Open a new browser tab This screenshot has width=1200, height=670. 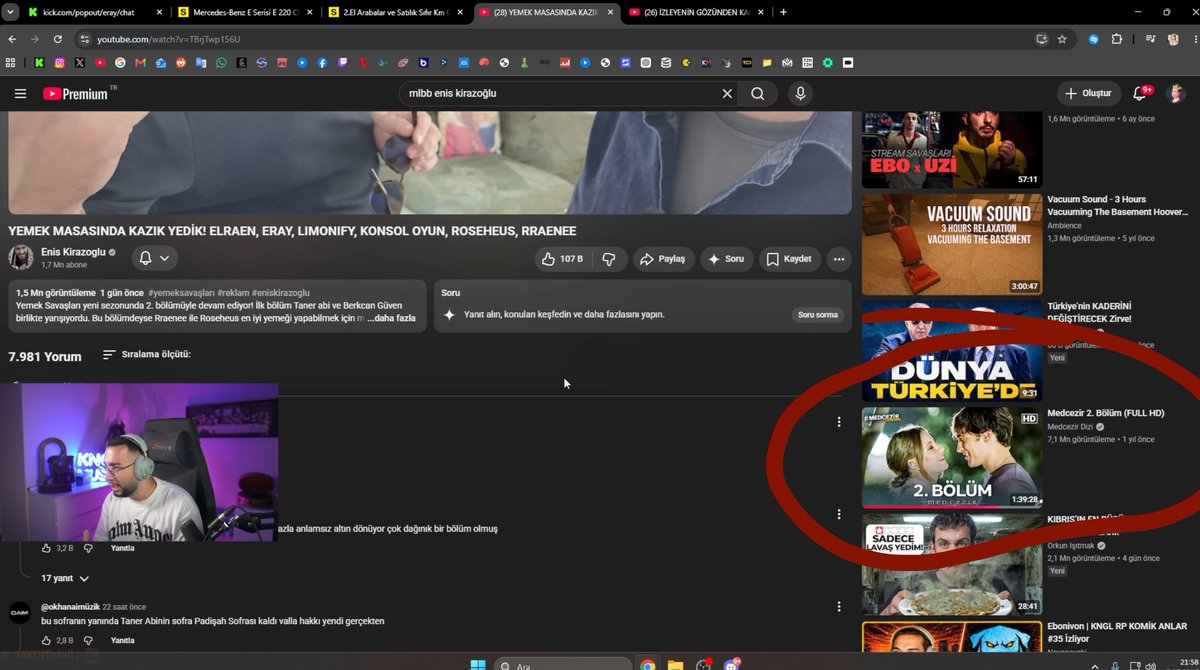click(783, 12)
